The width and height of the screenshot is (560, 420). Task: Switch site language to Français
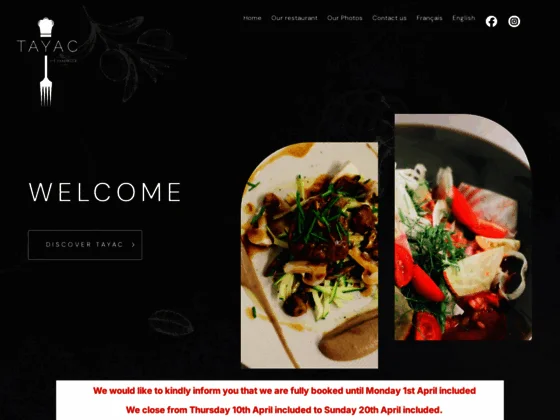pyautogui.click(x=429, y=18)
